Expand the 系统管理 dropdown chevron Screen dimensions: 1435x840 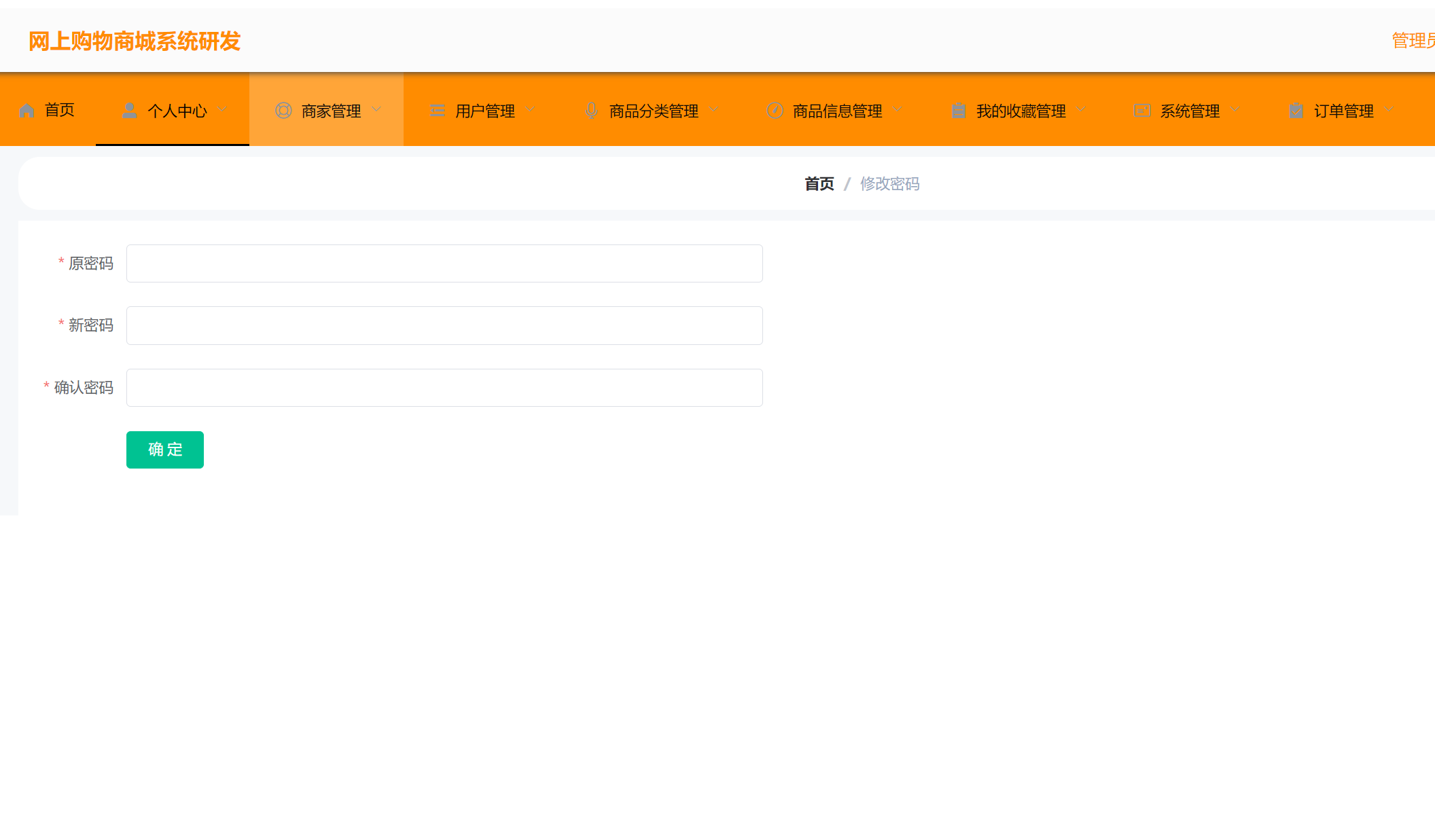tap(1235, 109)
